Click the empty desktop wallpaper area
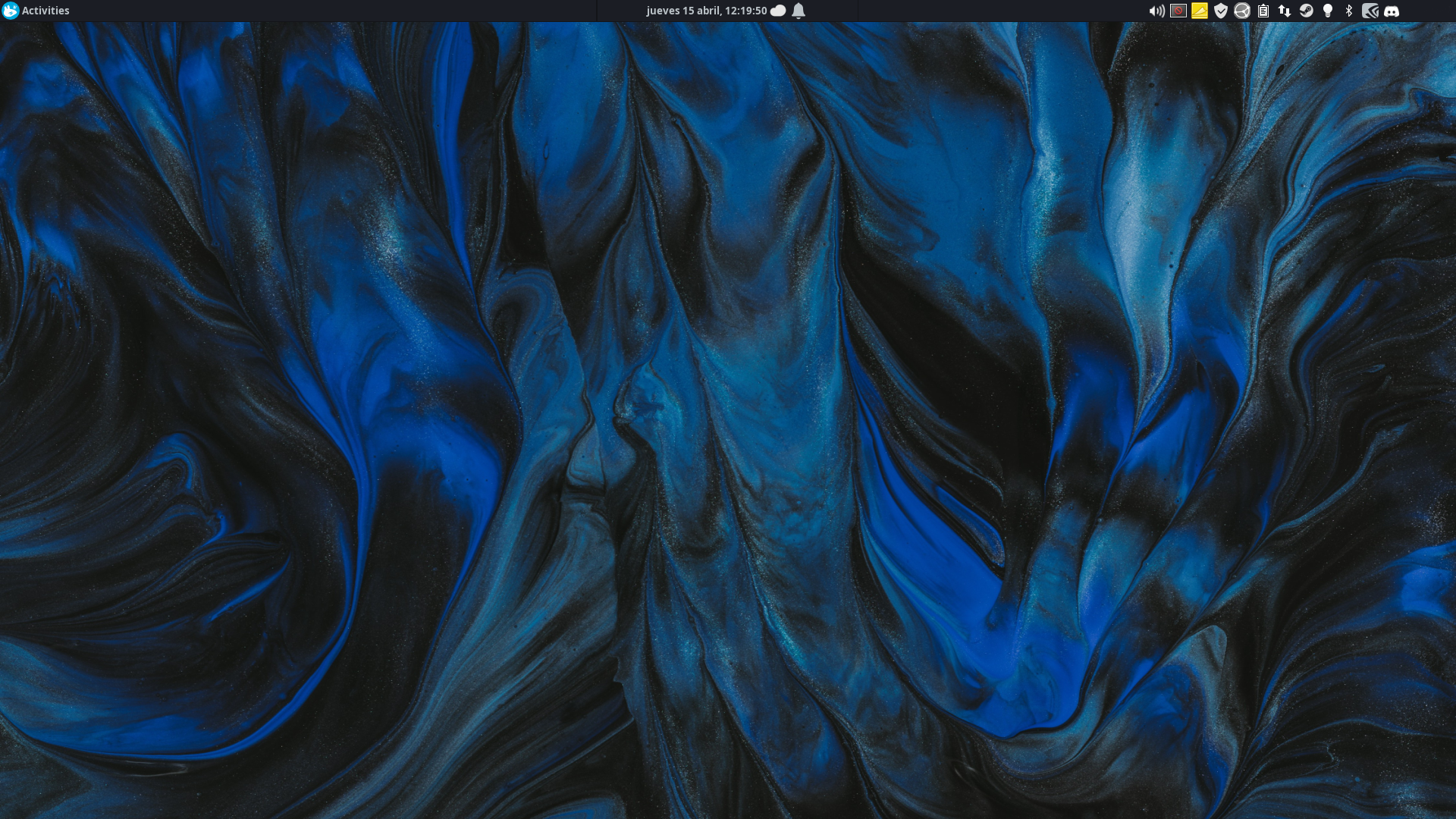 click(x=728, y=425)
